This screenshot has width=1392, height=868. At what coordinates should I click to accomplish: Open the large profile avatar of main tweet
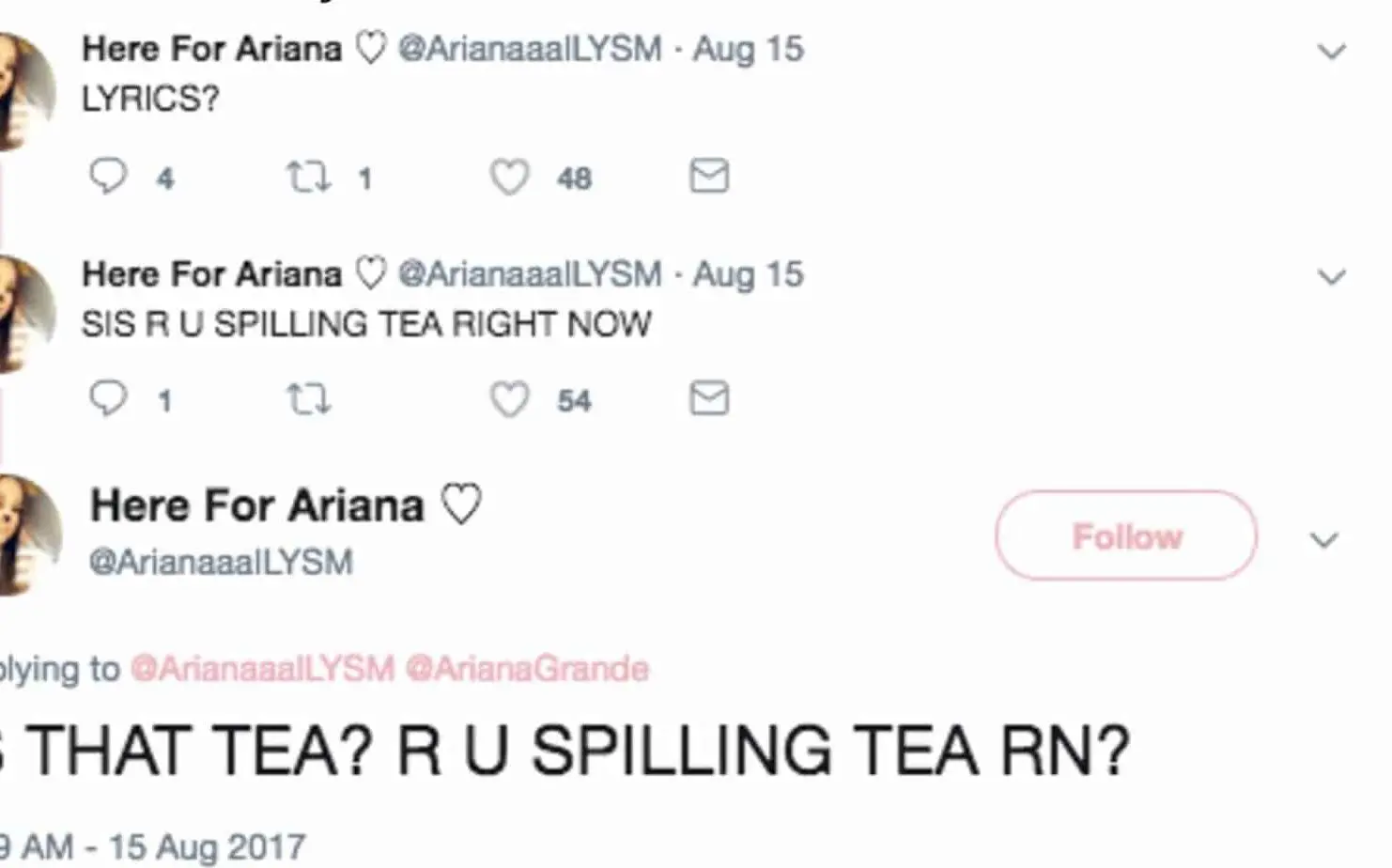point(26,534)
